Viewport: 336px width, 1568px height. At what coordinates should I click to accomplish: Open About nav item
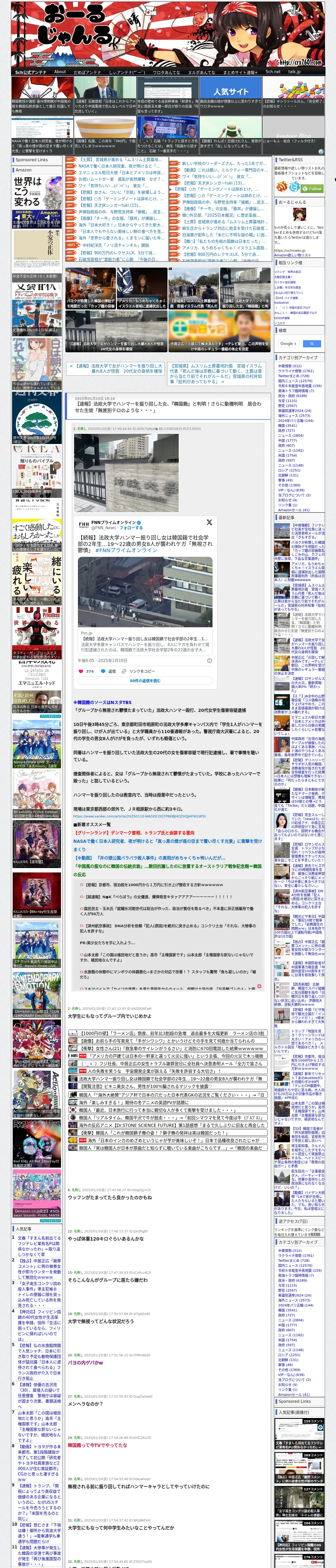click(60, 72)
